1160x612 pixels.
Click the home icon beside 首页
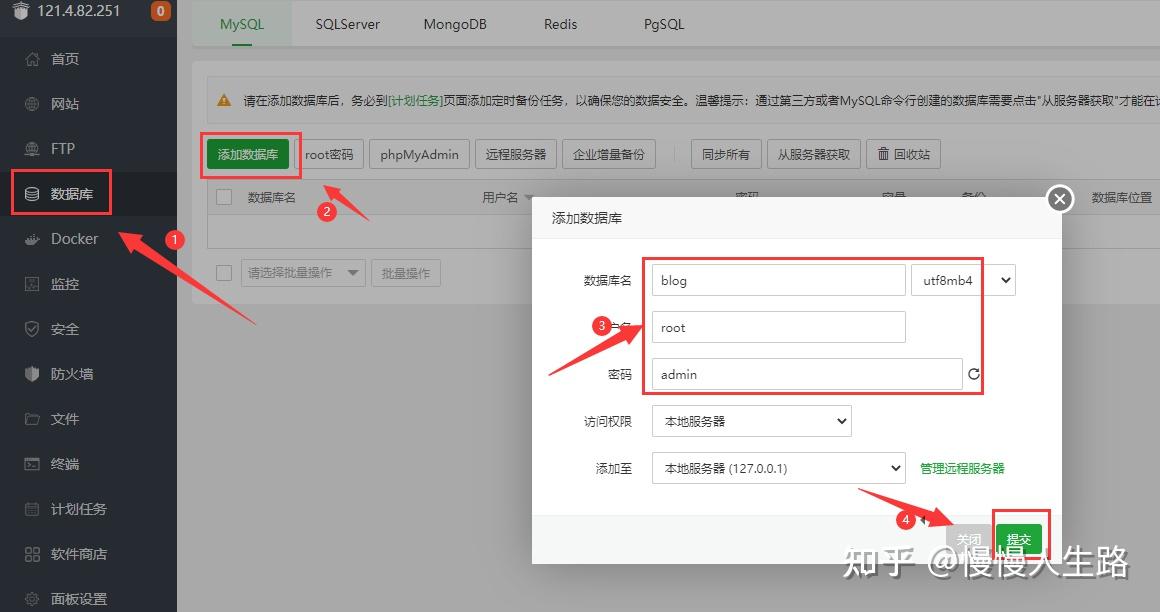coord(32,59)
